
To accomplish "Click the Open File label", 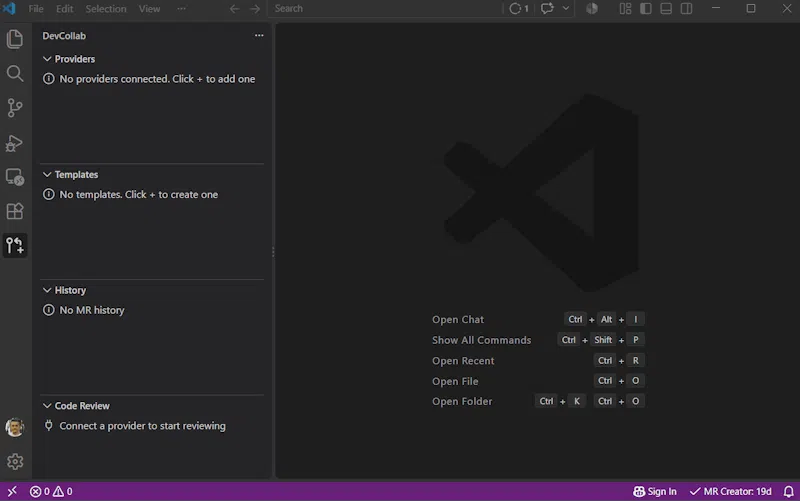I will (x=455, y=381).
